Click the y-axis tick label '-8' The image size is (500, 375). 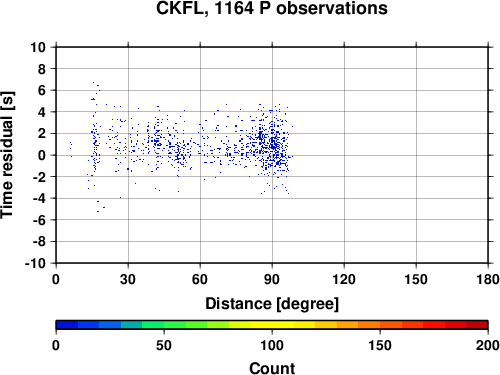point(39,242)
